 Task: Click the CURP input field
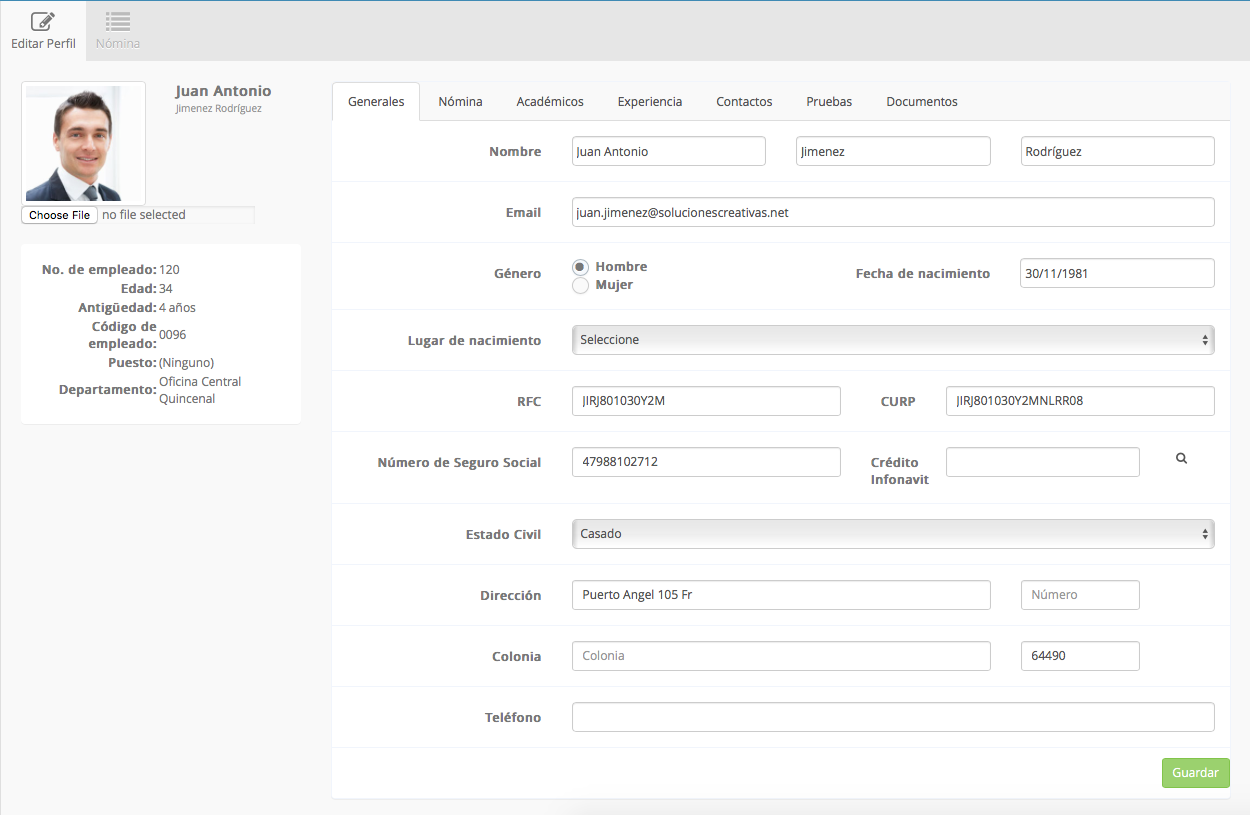[1080, 401]
